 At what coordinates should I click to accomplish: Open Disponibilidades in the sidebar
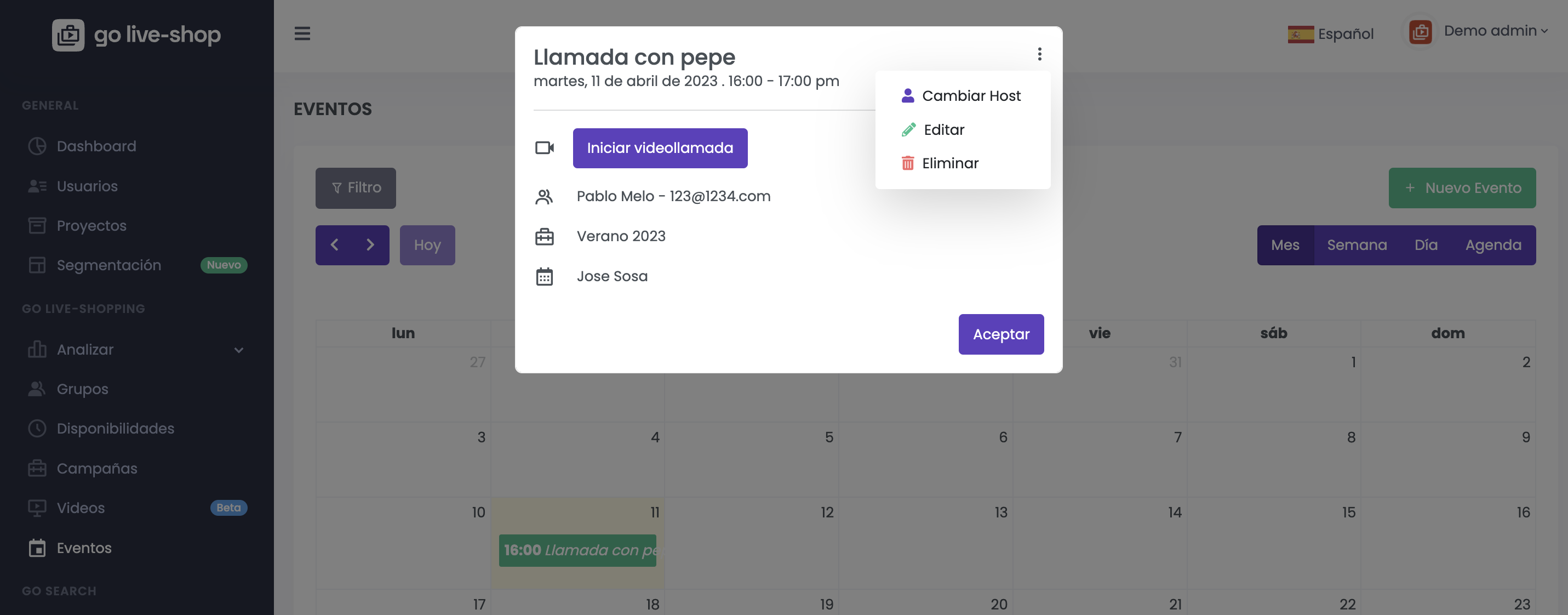[115, 429]
